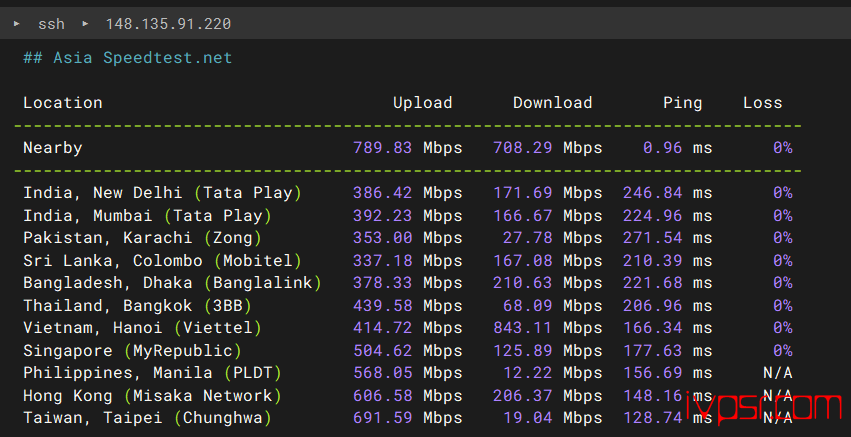This screenshot has width=851, height=437.
Task: Click the arrow before 148.135.91.220
Action: click(85, 23)
